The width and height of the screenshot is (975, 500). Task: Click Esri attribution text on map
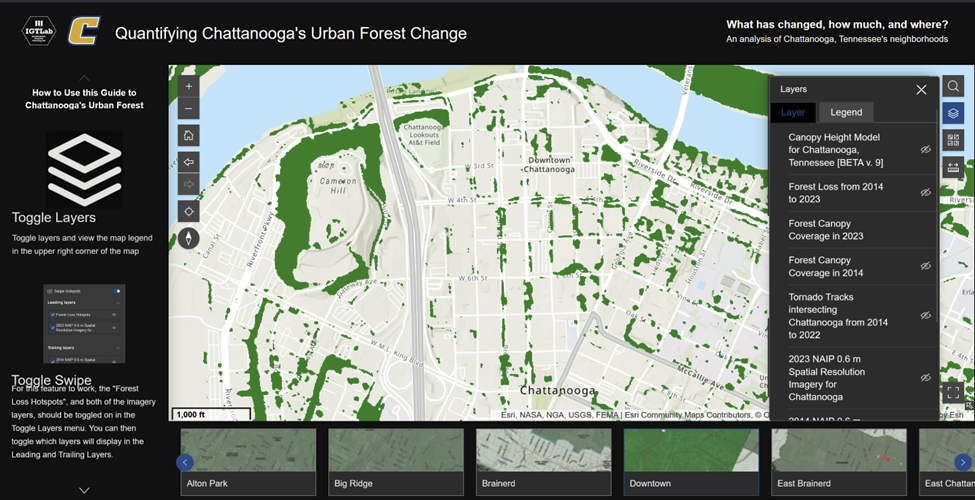634,415
